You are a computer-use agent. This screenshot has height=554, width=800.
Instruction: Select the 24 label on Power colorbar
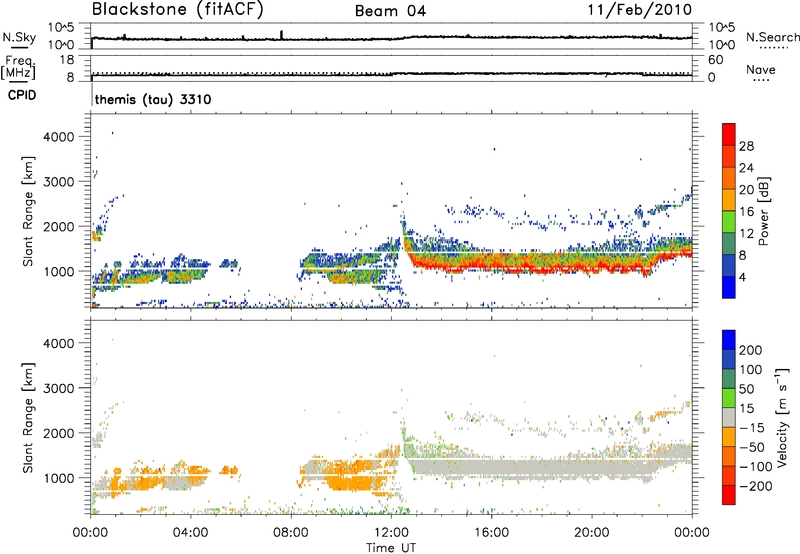(x=746, y=168)
